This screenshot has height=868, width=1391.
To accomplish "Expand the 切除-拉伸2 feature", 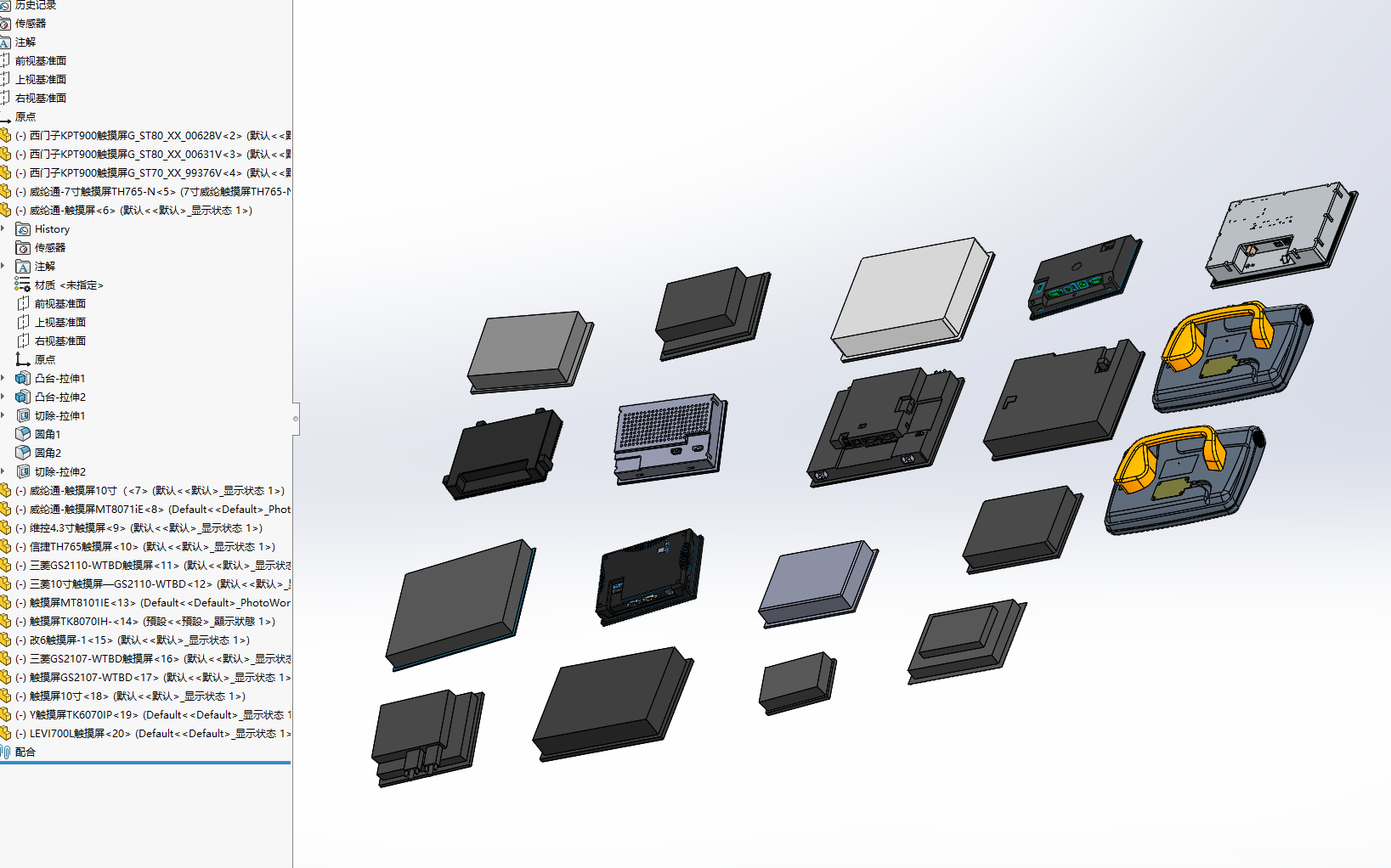I will click(x=3, y=472).
